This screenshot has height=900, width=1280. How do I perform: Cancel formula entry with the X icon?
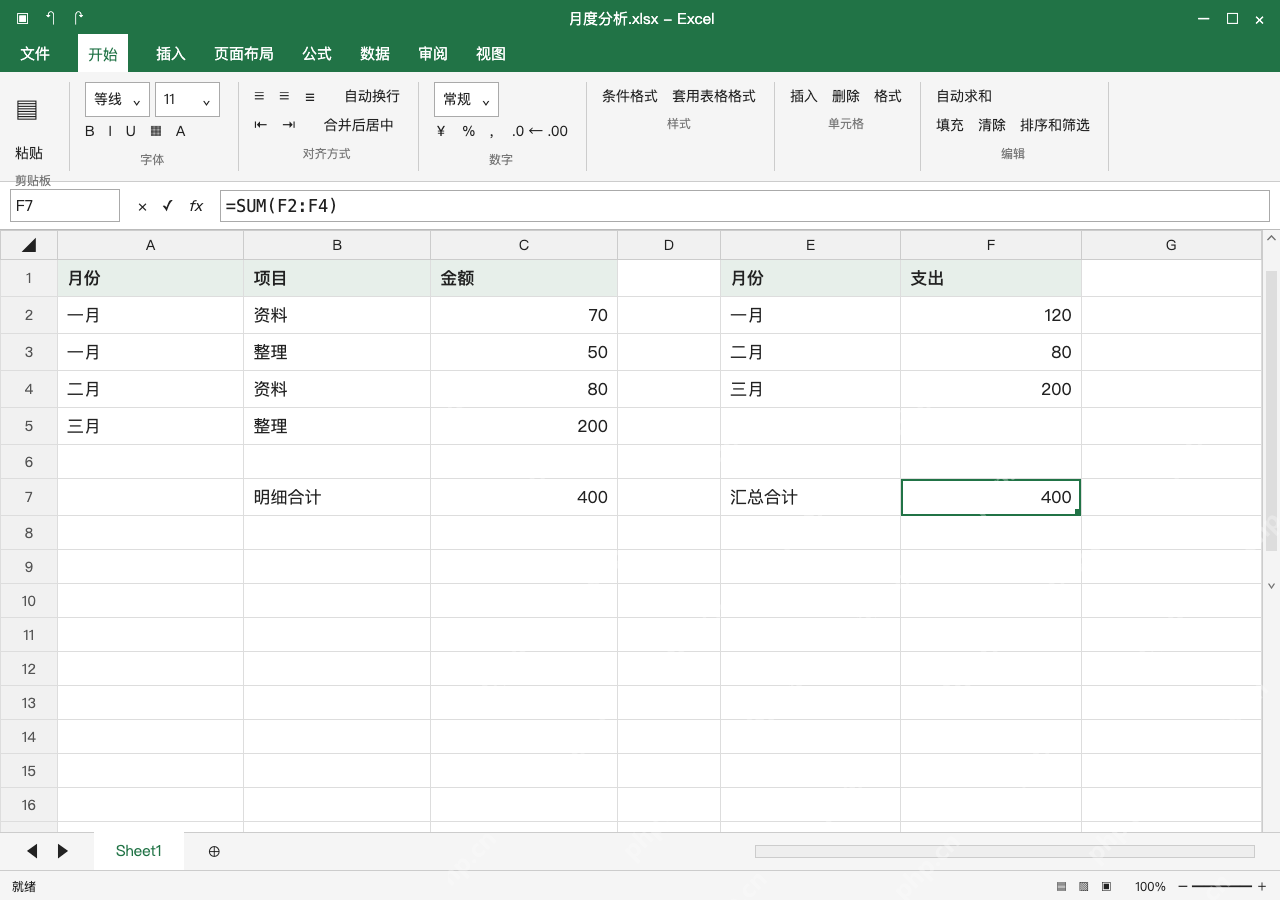coord(142,206)
